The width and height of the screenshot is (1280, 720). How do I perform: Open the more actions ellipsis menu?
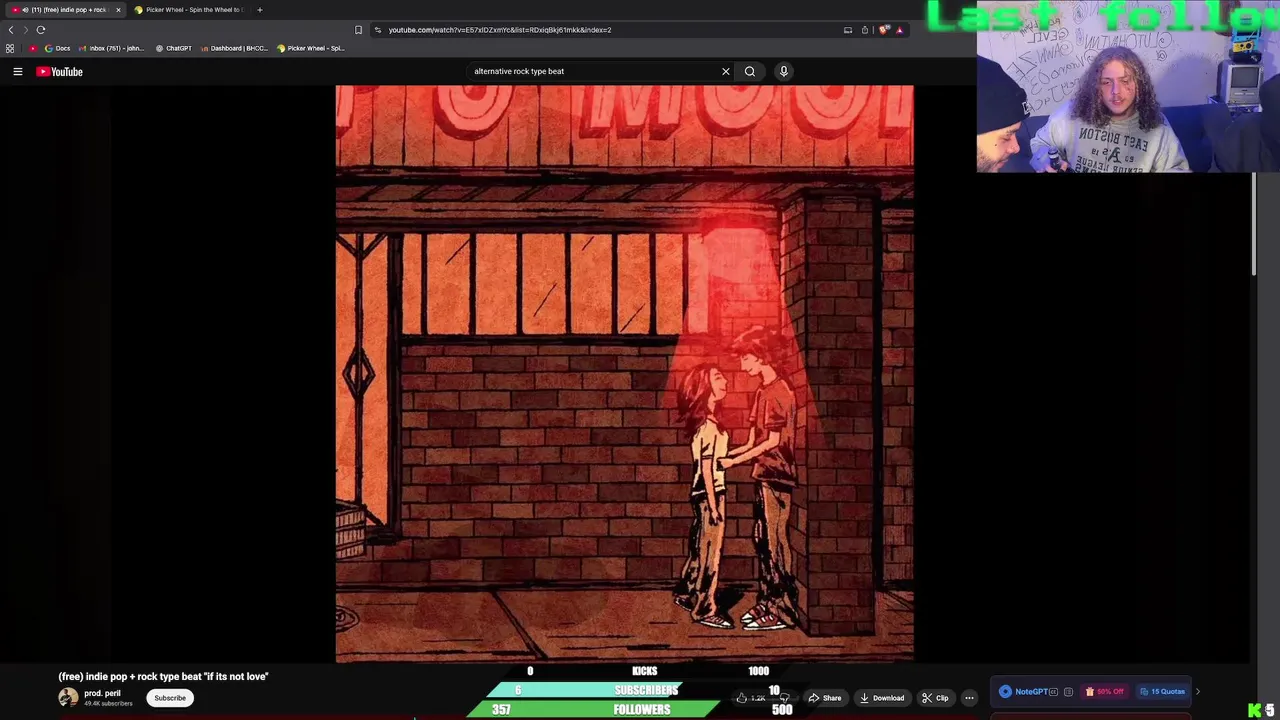click(x=969, y=698)
